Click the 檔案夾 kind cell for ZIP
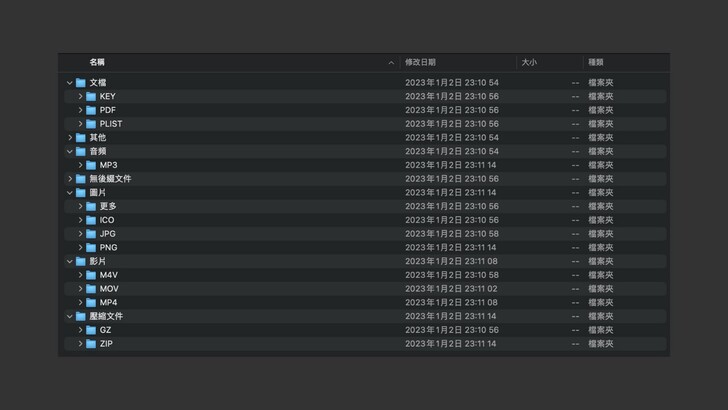Screen dimensions: 728x410 pos(601,344)
